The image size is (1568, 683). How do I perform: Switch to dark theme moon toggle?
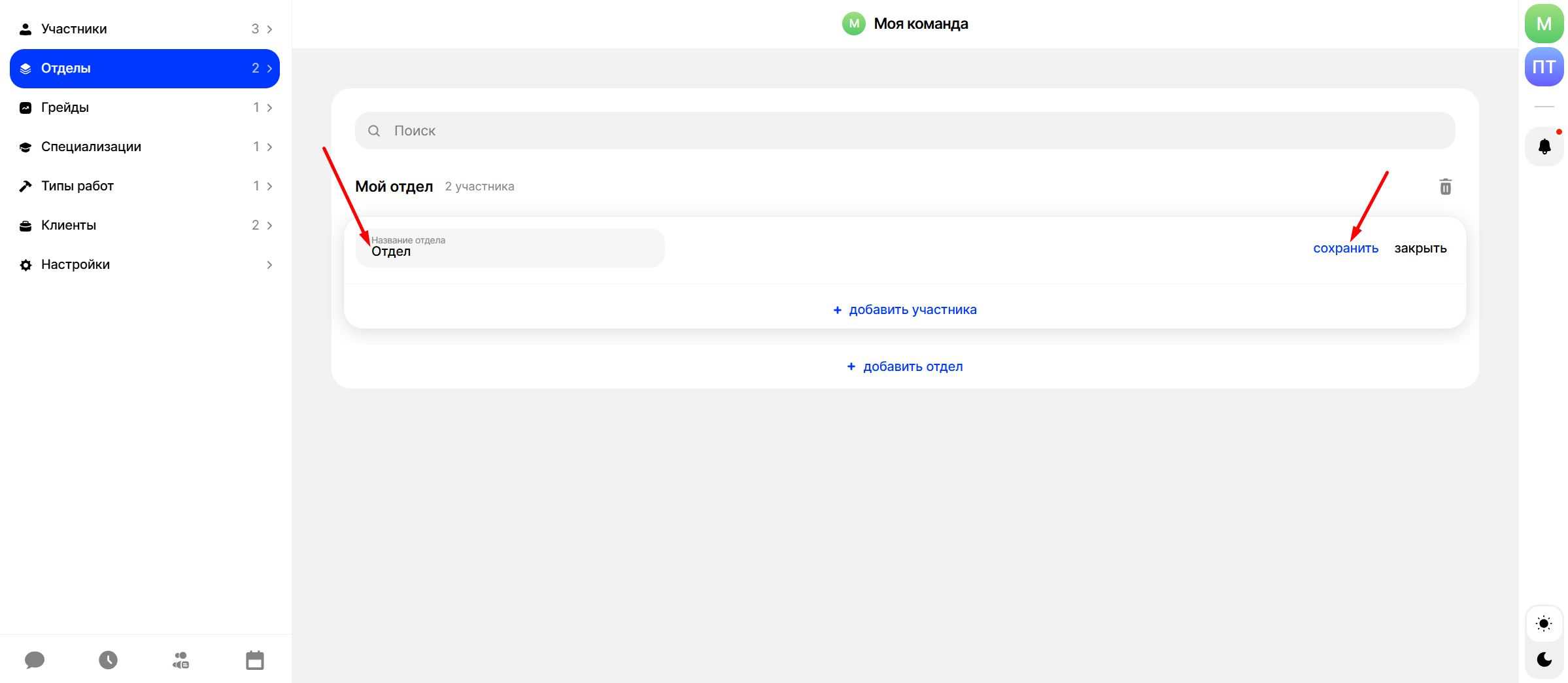[x=1544, y=659]
